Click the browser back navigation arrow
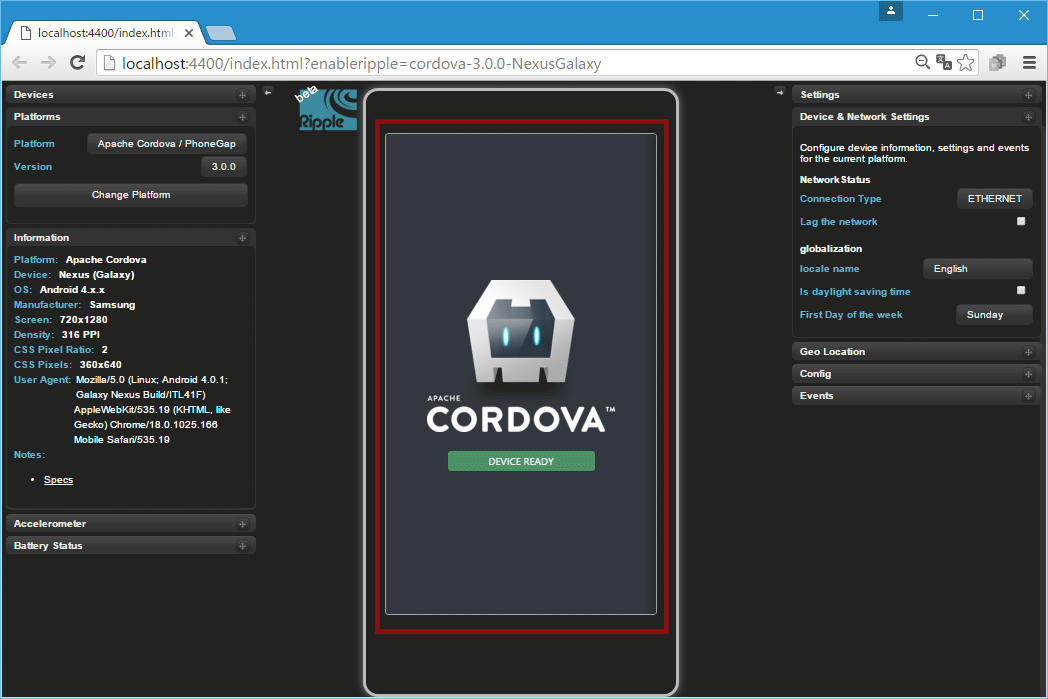Image resolution: width=1048 pixels, height=699 pixels. click(18, 62)
